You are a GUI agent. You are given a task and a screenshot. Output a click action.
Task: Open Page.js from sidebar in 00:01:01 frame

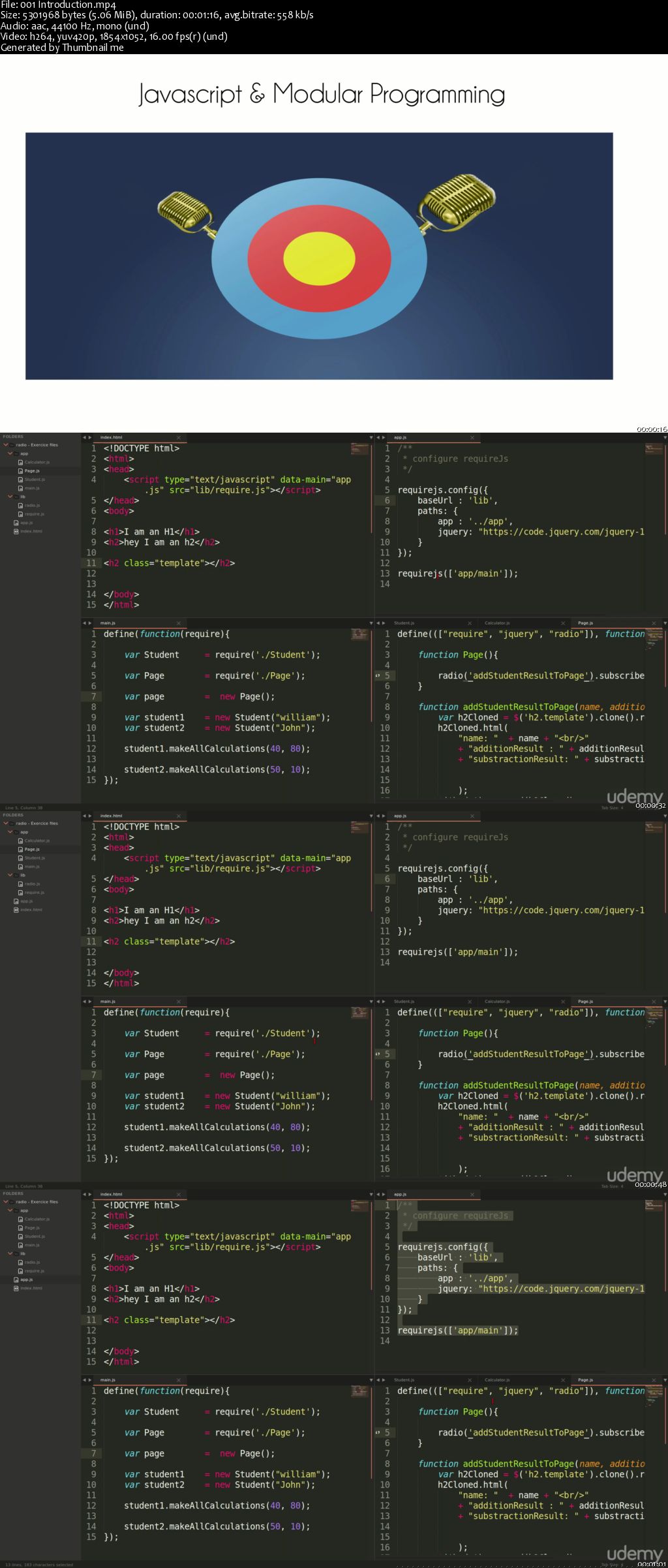[32, 1228]
